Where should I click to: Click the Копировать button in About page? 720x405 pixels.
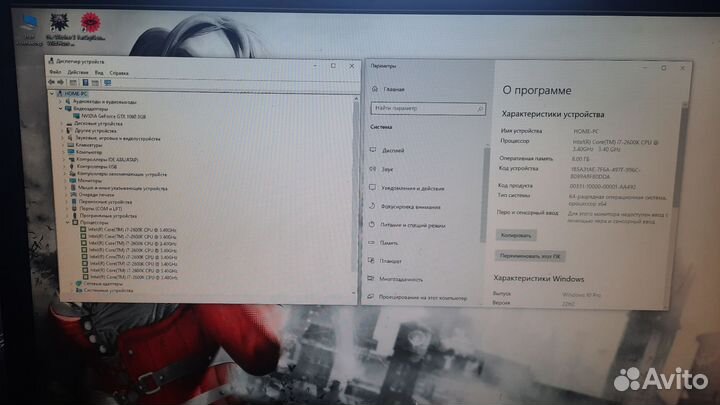click(516, 236)
